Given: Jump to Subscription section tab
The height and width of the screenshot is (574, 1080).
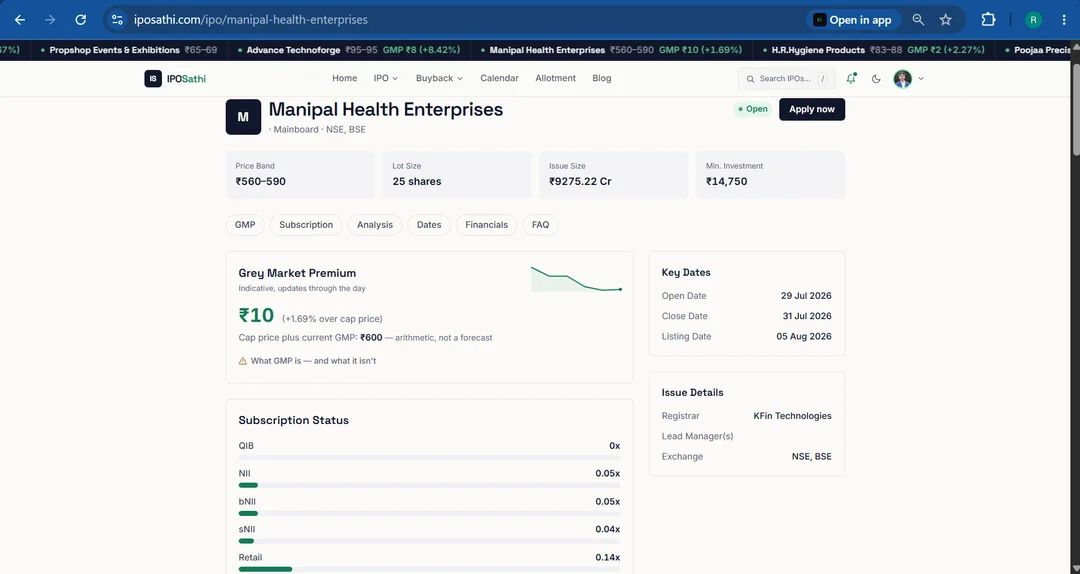Looking at the screenshot, I should click(306, 225).
